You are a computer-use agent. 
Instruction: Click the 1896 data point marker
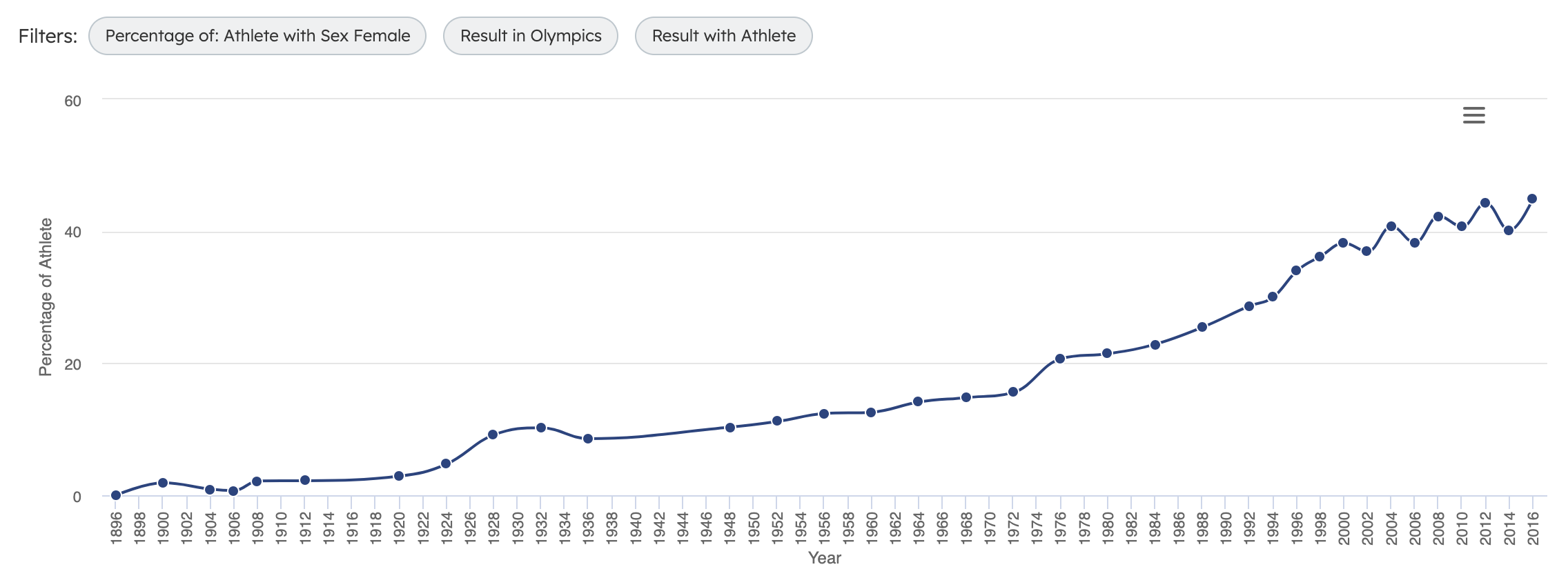[115, 494]
